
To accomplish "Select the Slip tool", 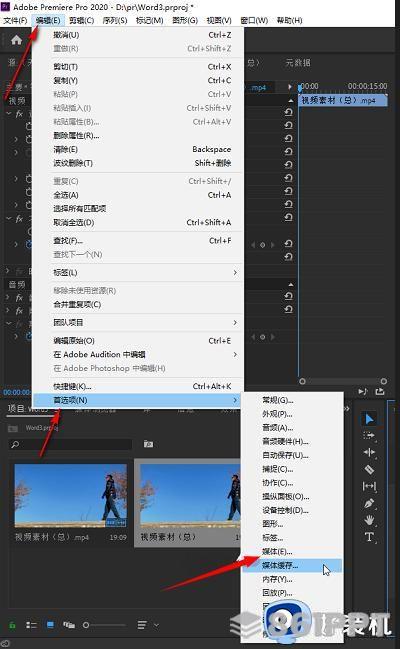I will 369,486.
